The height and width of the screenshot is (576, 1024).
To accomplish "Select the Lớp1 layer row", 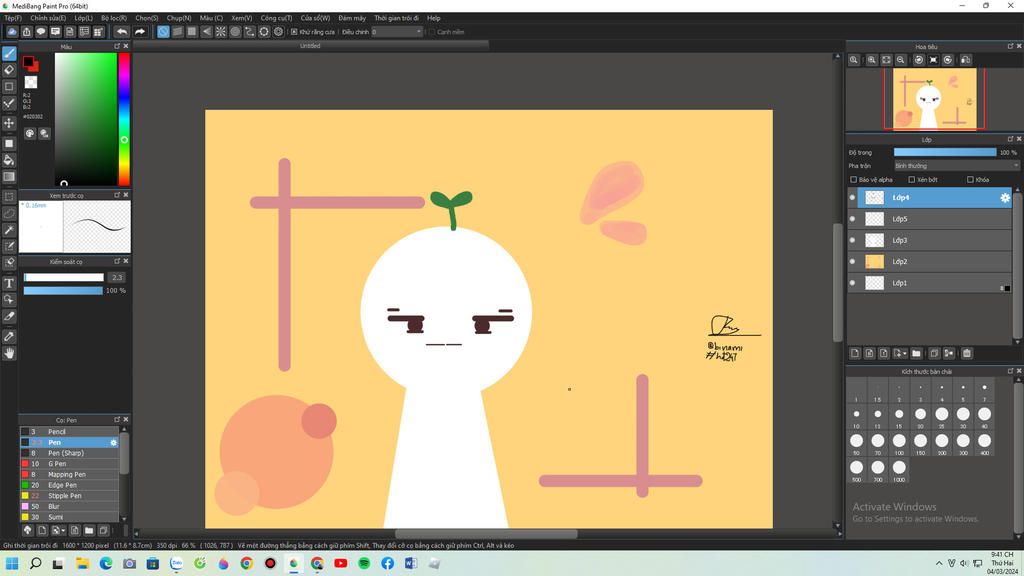I will [x=929, y=283].
